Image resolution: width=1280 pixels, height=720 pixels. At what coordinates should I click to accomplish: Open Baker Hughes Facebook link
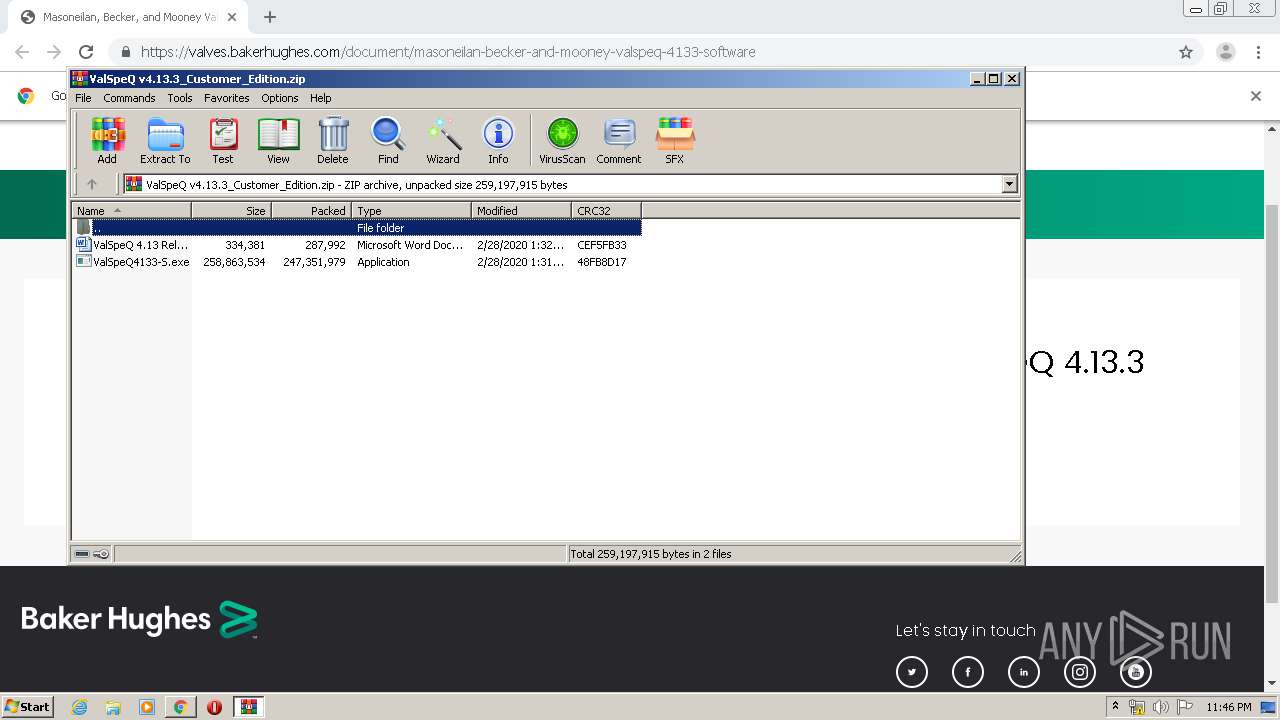coord(968,672)
